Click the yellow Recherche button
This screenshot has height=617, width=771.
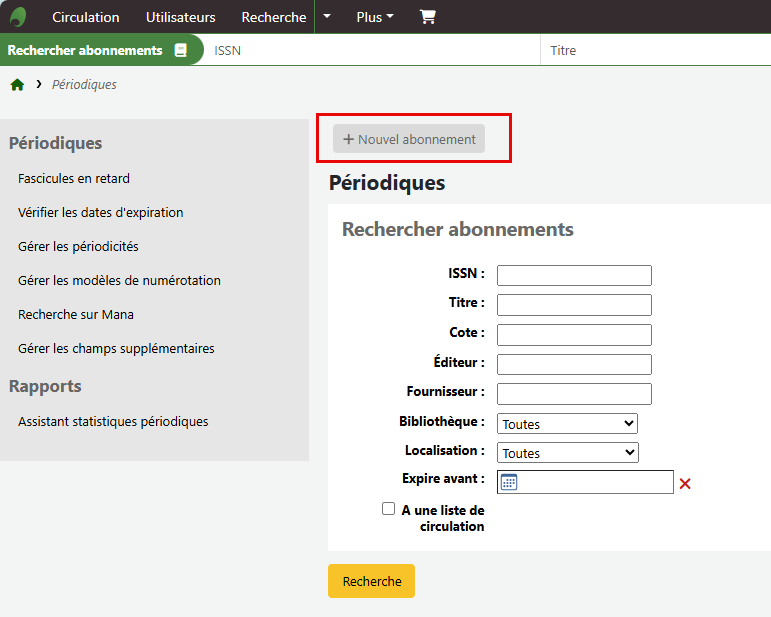click(x=371, y=581)
